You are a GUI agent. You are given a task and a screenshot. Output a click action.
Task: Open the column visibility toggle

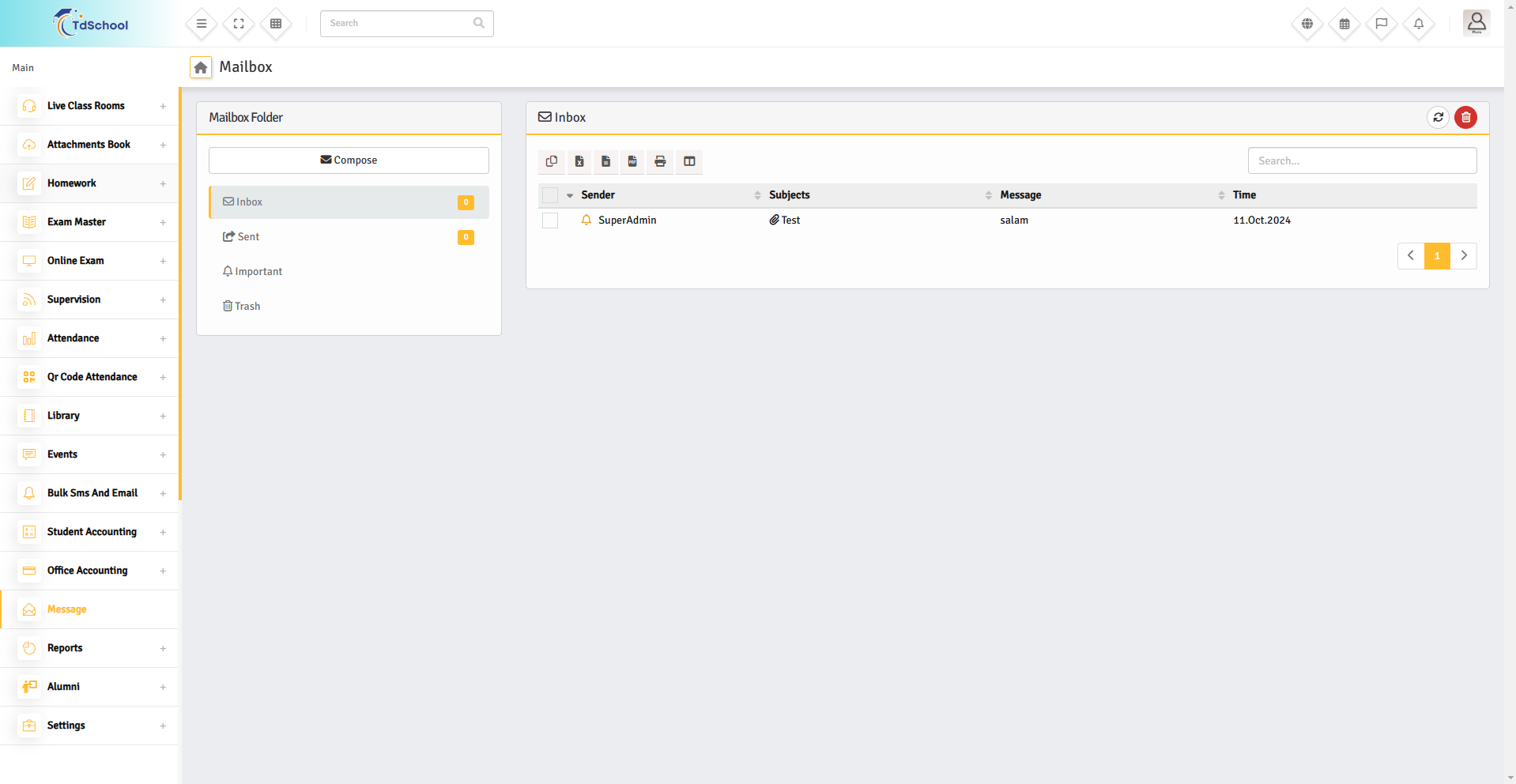click(x=689, y=161)
